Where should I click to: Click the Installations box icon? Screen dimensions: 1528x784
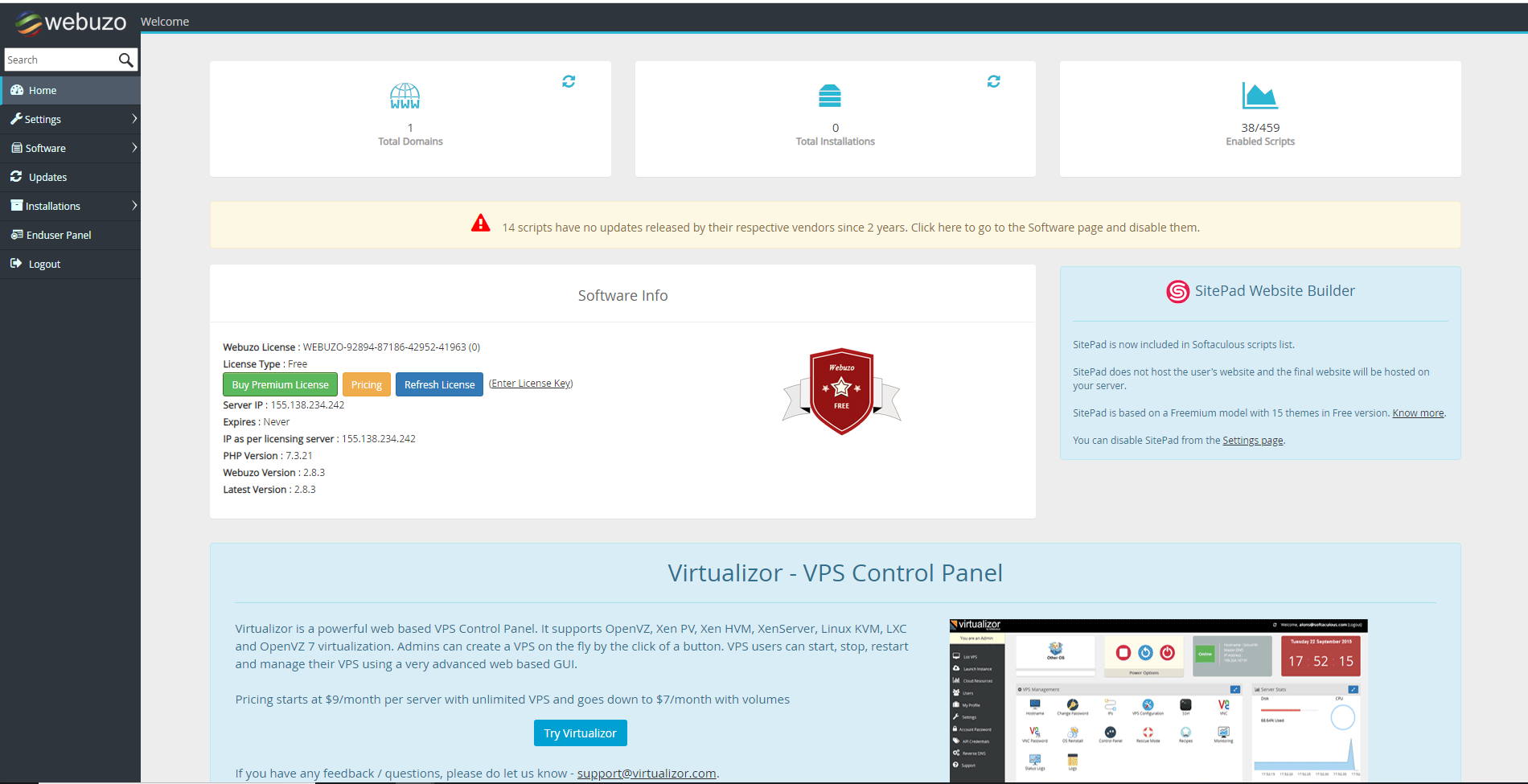[17, 205]
